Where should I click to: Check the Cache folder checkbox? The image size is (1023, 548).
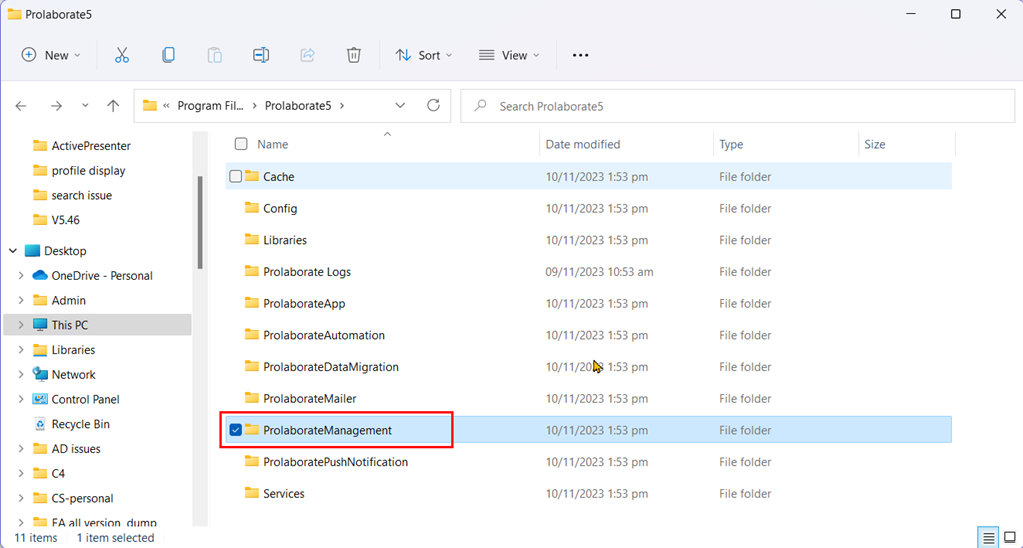coord(236,176)
